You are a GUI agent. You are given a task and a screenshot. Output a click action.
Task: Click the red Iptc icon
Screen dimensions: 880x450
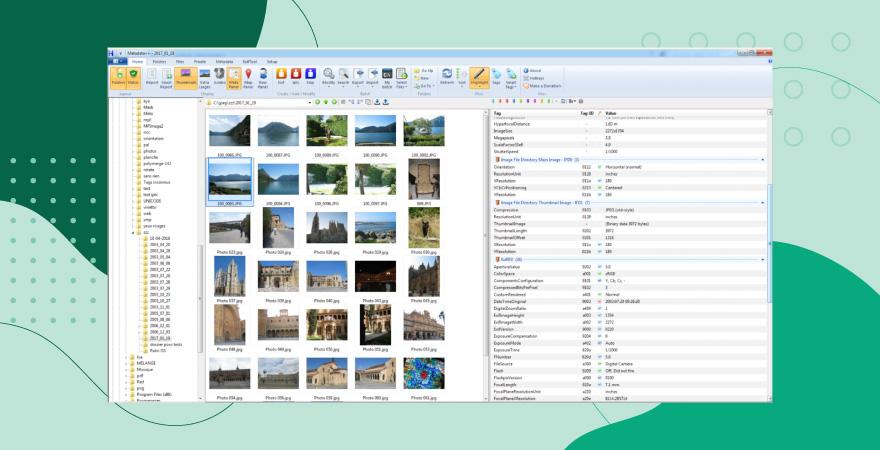(x=296, y=76)
